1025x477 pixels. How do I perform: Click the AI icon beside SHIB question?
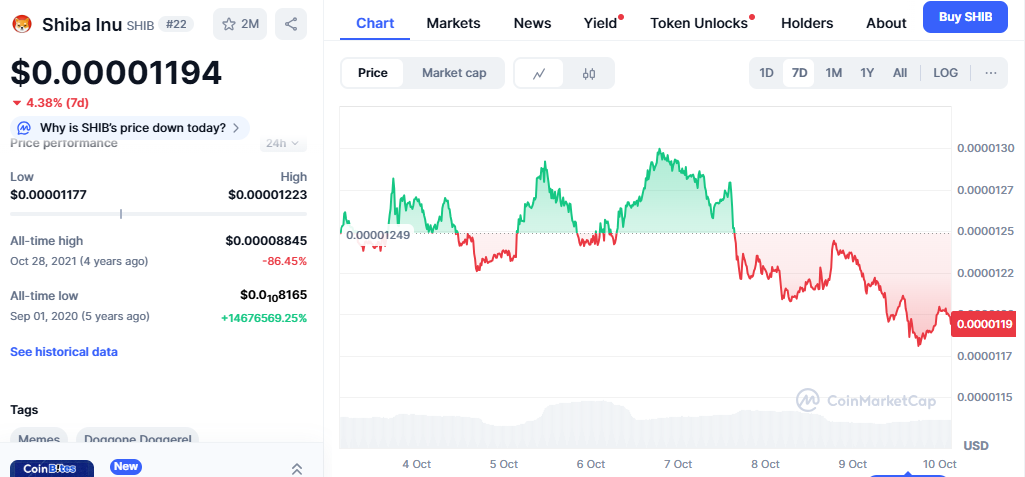click(24, 128)
